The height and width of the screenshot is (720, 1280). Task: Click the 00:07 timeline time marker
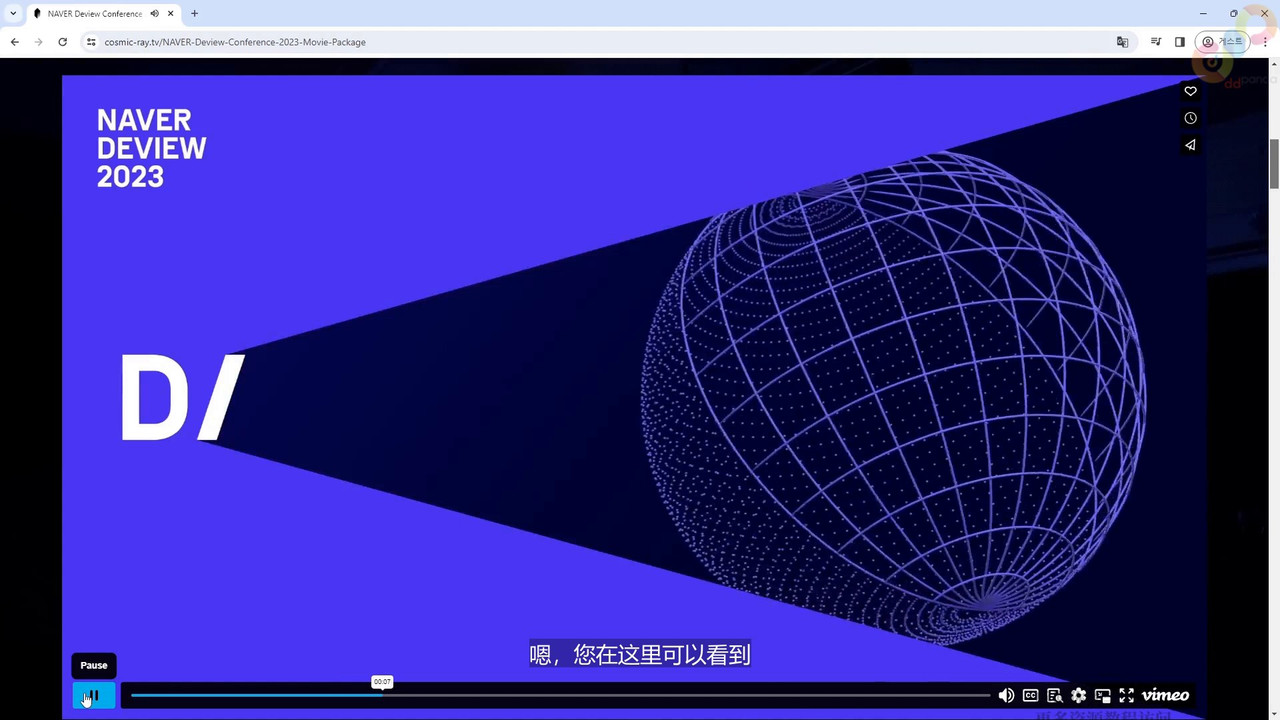click(x=382, y=682)
